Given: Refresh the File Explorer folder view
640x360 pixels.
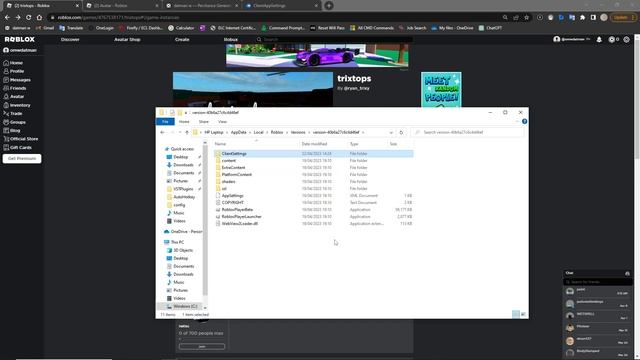Looking at the screenshot, I should click(x=401, y=132).
